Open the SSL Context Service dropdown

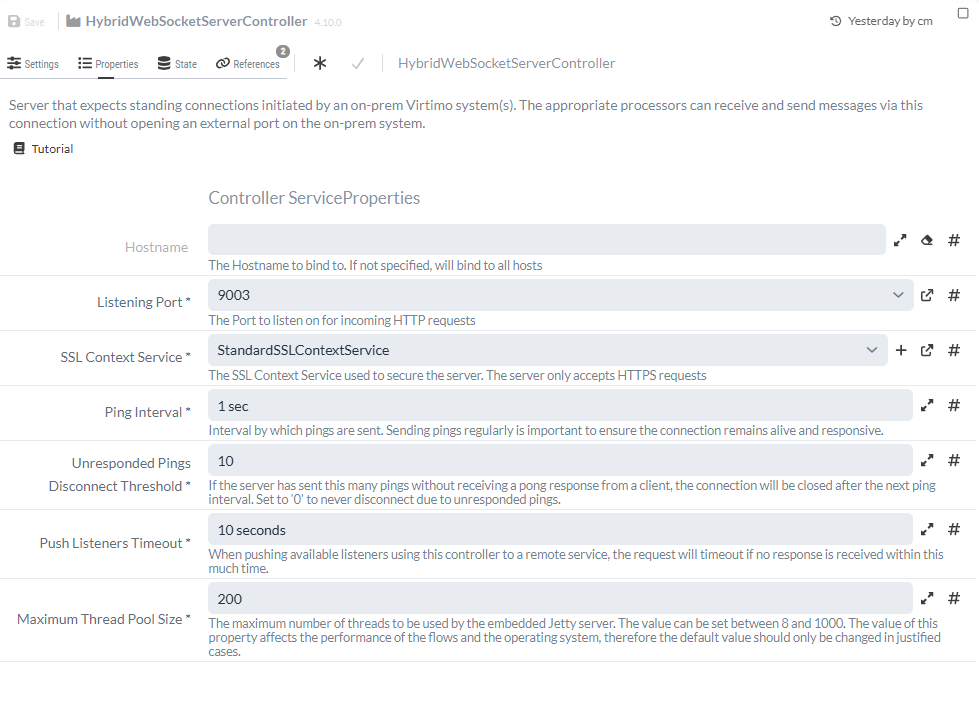548,350
